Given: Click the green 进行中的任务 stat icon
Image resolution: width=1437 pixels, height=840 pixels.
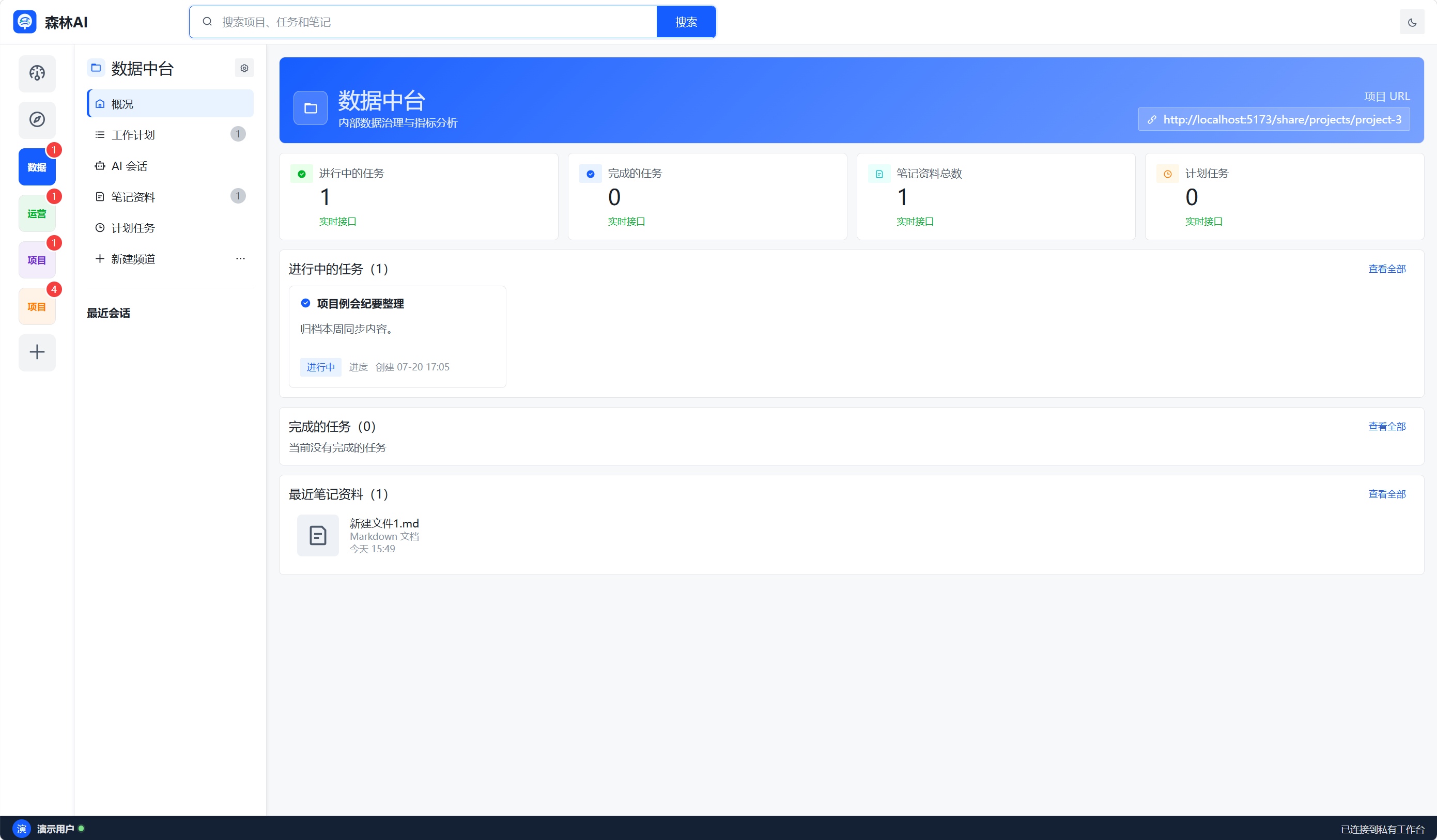Looking at the screenshot, I should tap(302, 174).
